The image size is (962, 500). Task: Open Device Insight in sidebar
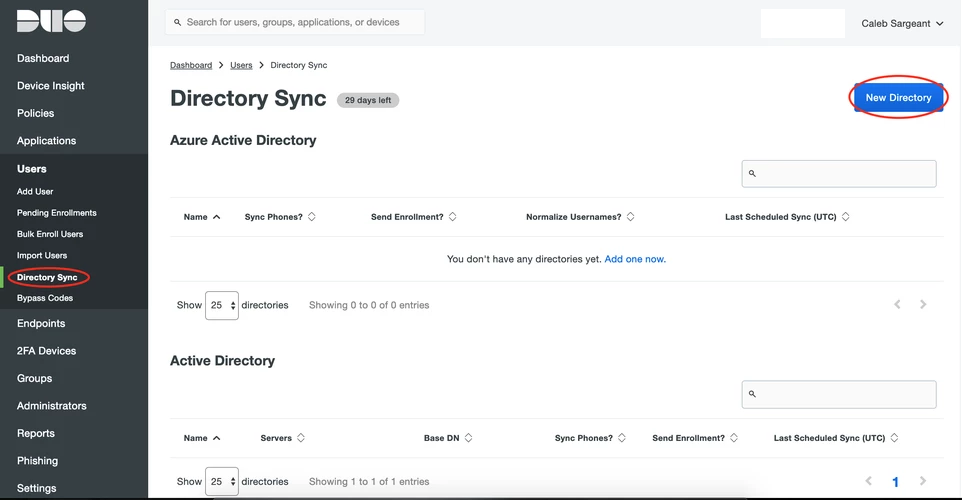tap(51, 86)
